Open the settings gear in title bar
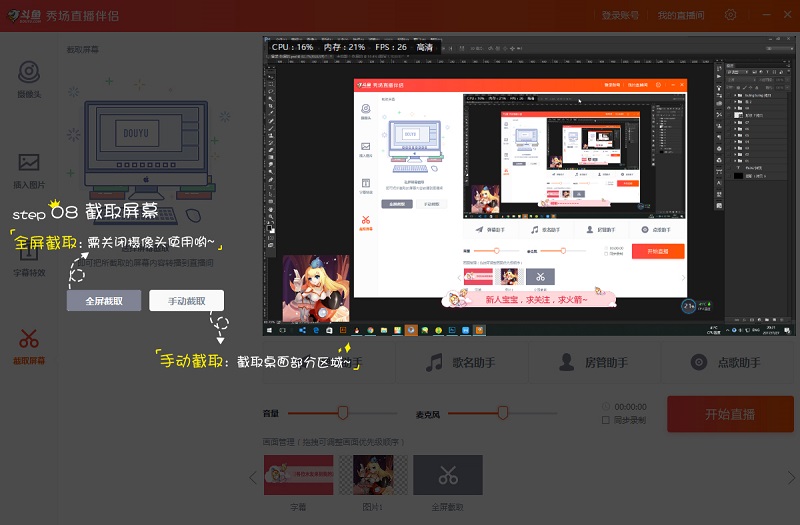Image resolution: width=800 pixels, height=525 pixels. click(731, 15)
